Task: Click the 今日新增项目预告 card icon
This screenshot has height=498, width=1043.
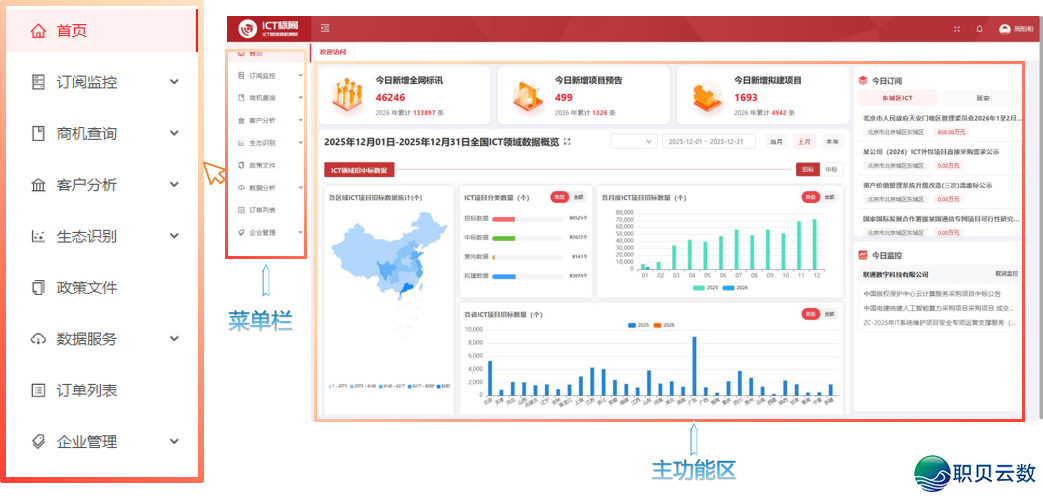Action: 527,95
